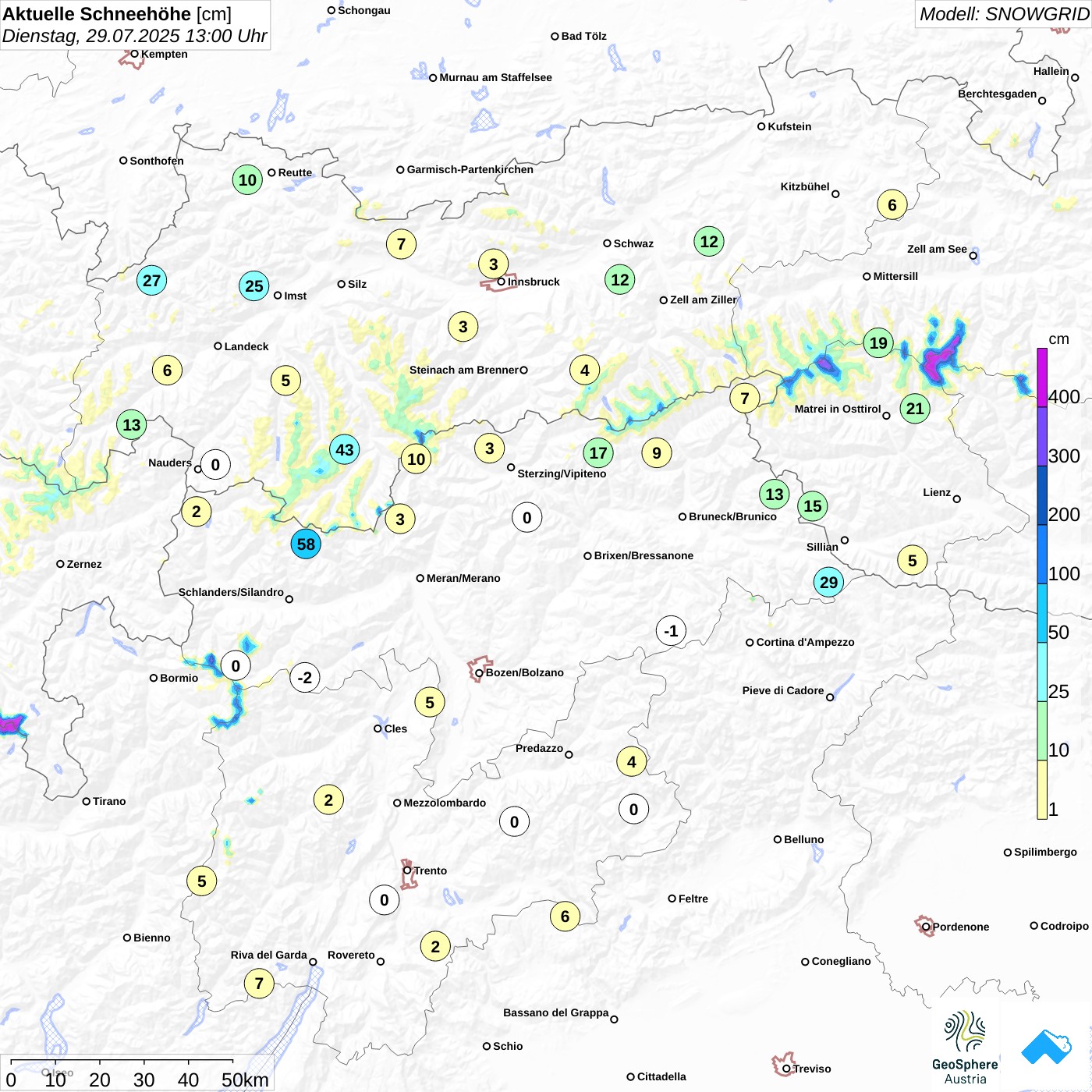
Task: Select the station marker showing 15
Action: [813, 506]
